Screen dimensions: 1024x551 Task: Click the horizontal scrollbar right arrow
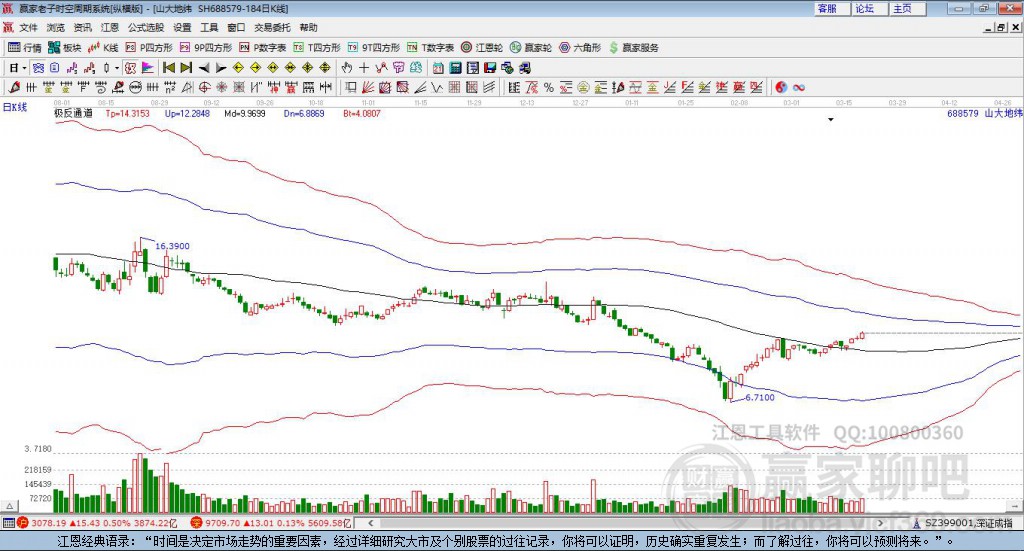tap(880, 523)
